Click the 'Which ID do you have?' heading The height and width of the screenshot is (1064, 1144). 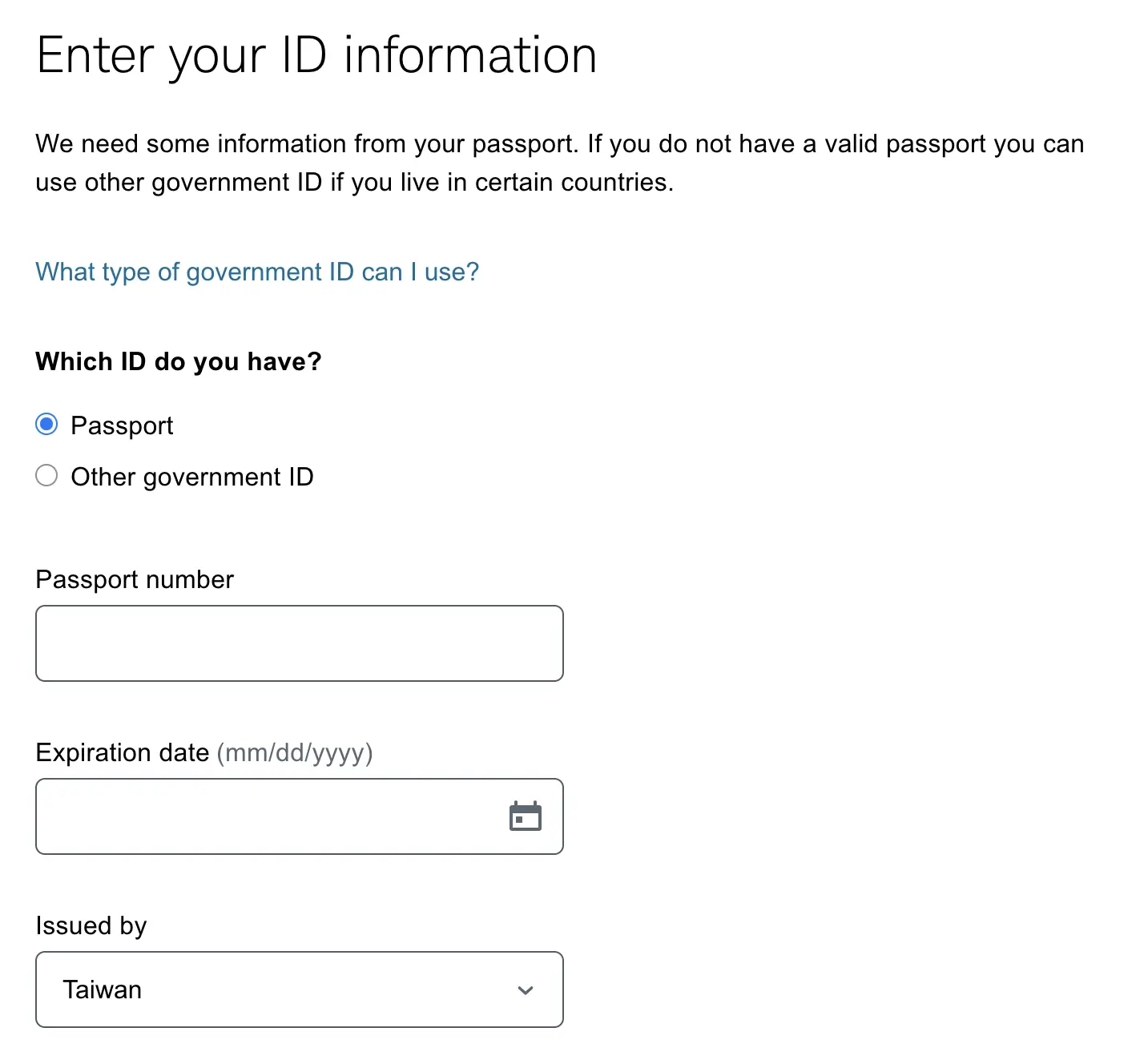coord(179,361)
